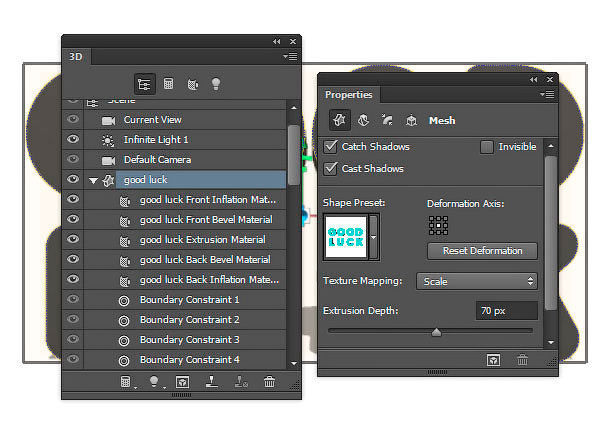Open the Cap properties icon
The height and width of the screenshot is (435, 600).
(x=387, y=120)
